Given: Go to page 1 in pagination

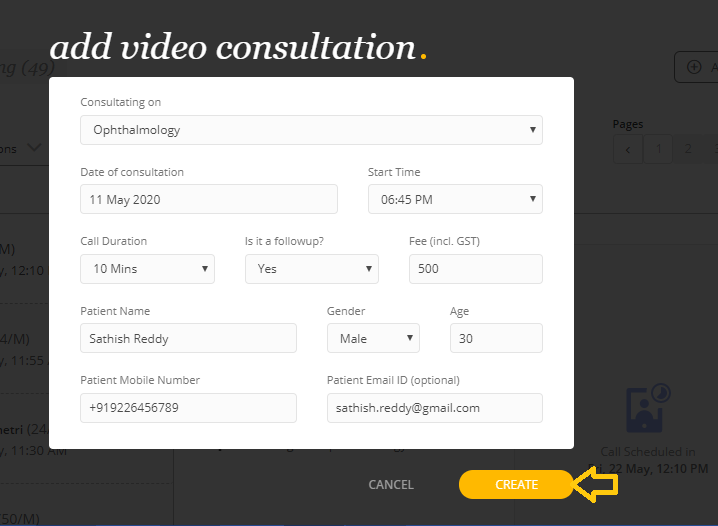Looking at the screenshot, I should click(658, 150).
